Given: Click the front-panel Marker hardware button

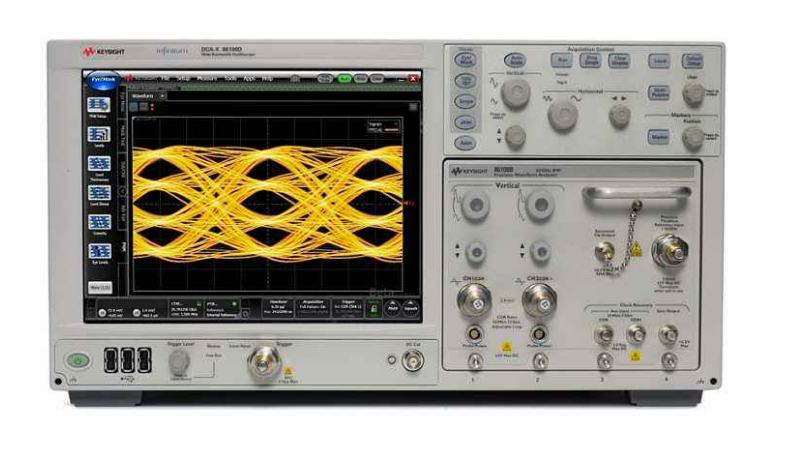Looking at the screenshot, I should point(659,137).
